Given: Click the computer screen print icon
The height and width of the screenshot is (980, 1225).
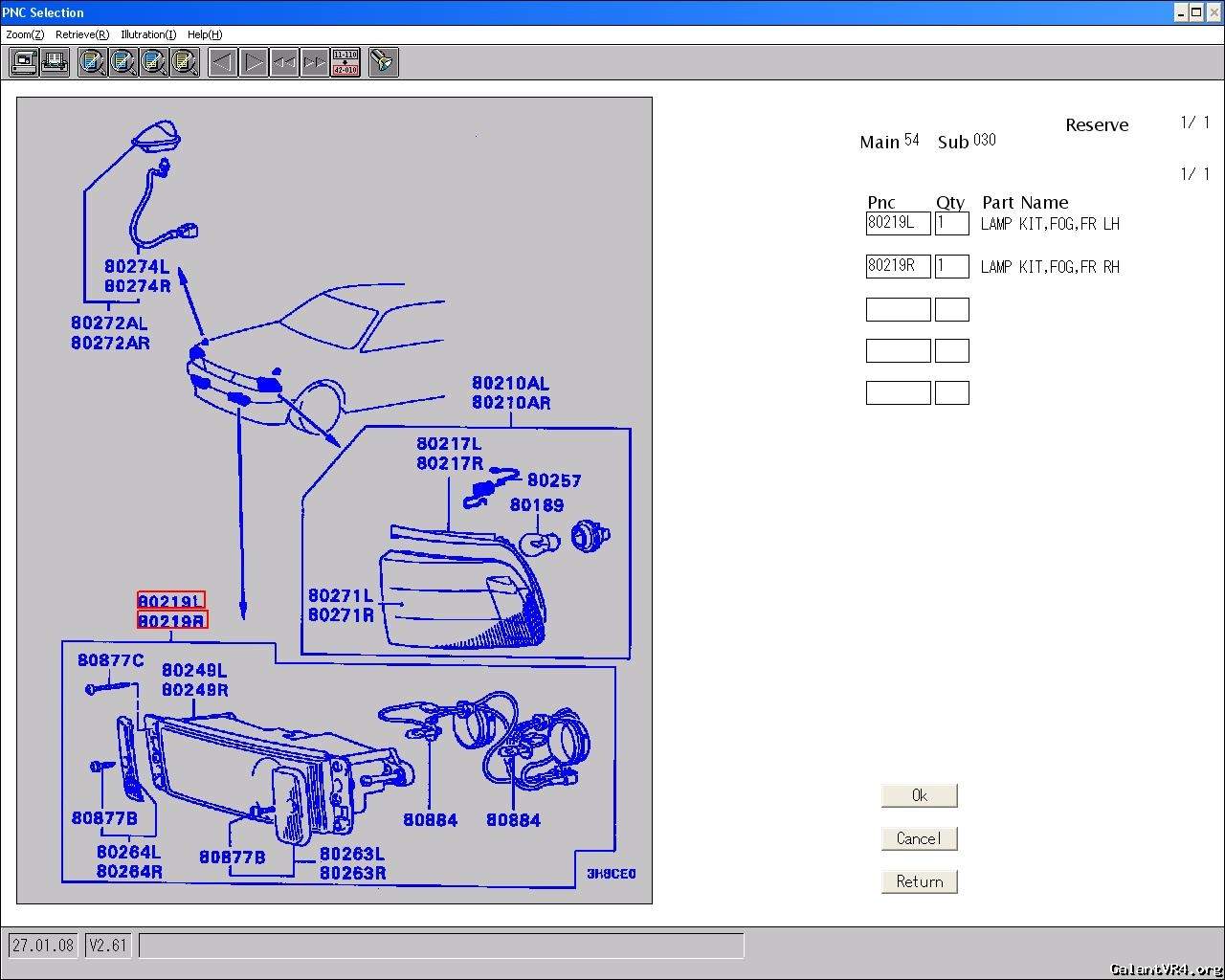Looking at the screenshot, I should click(x=24, y=62).
